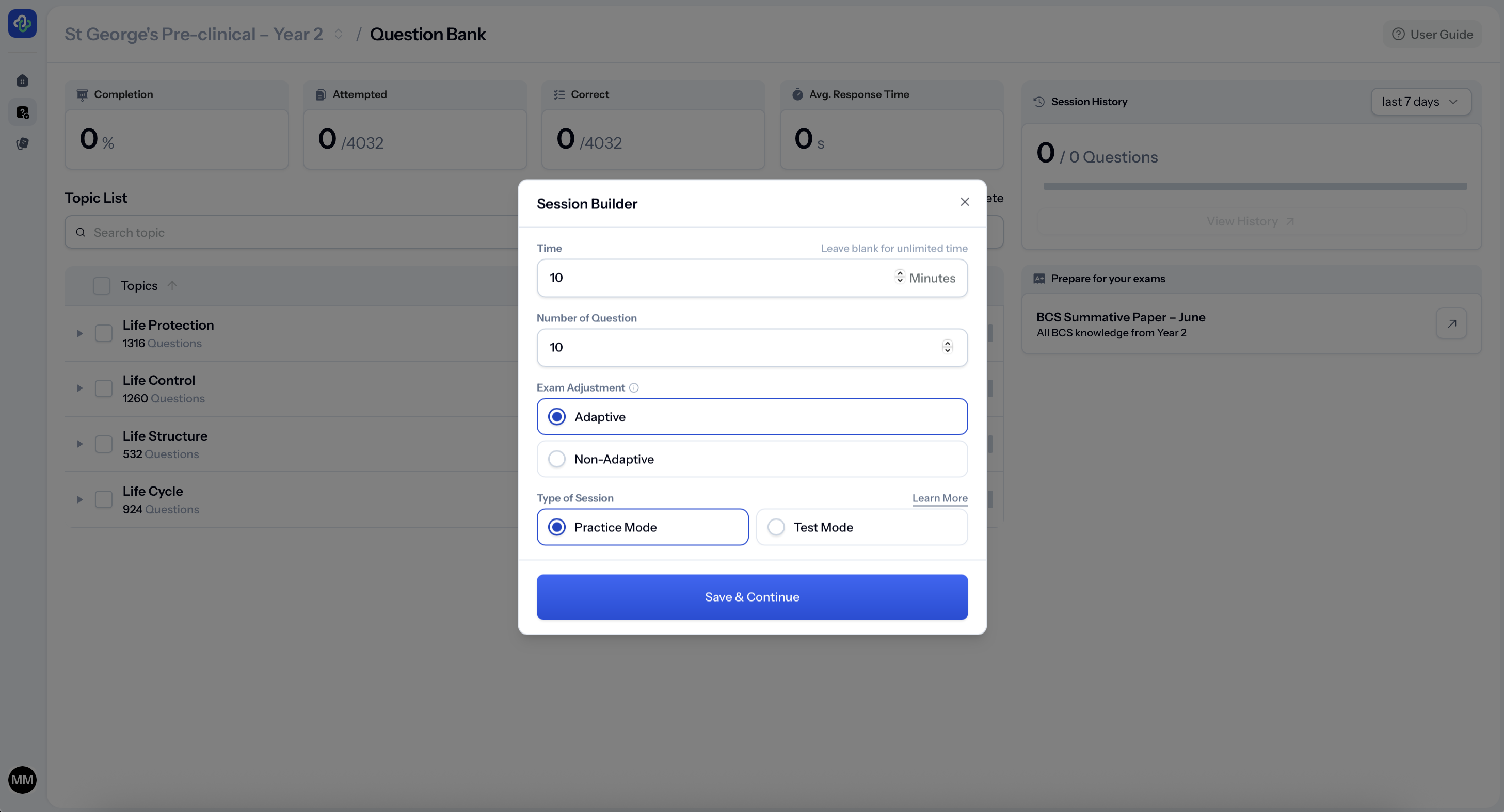Open the last 7 days dropdown
Image resolution: width=1504 pixels, height=812 pixels.
tap(1420, 102)
